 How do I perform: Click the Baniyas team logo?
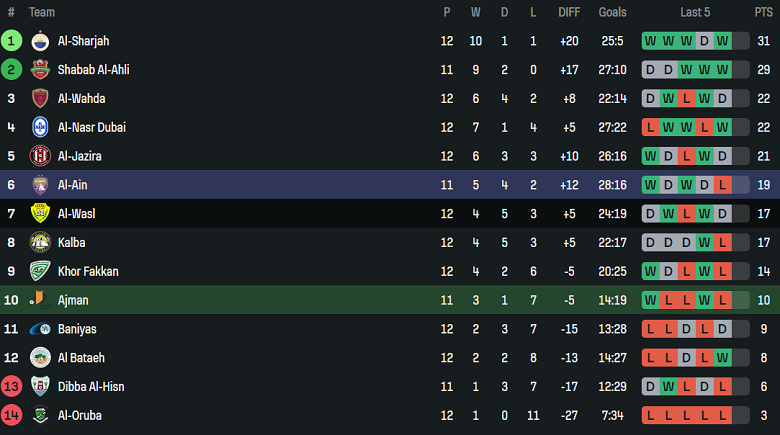(x=40, y=329)
